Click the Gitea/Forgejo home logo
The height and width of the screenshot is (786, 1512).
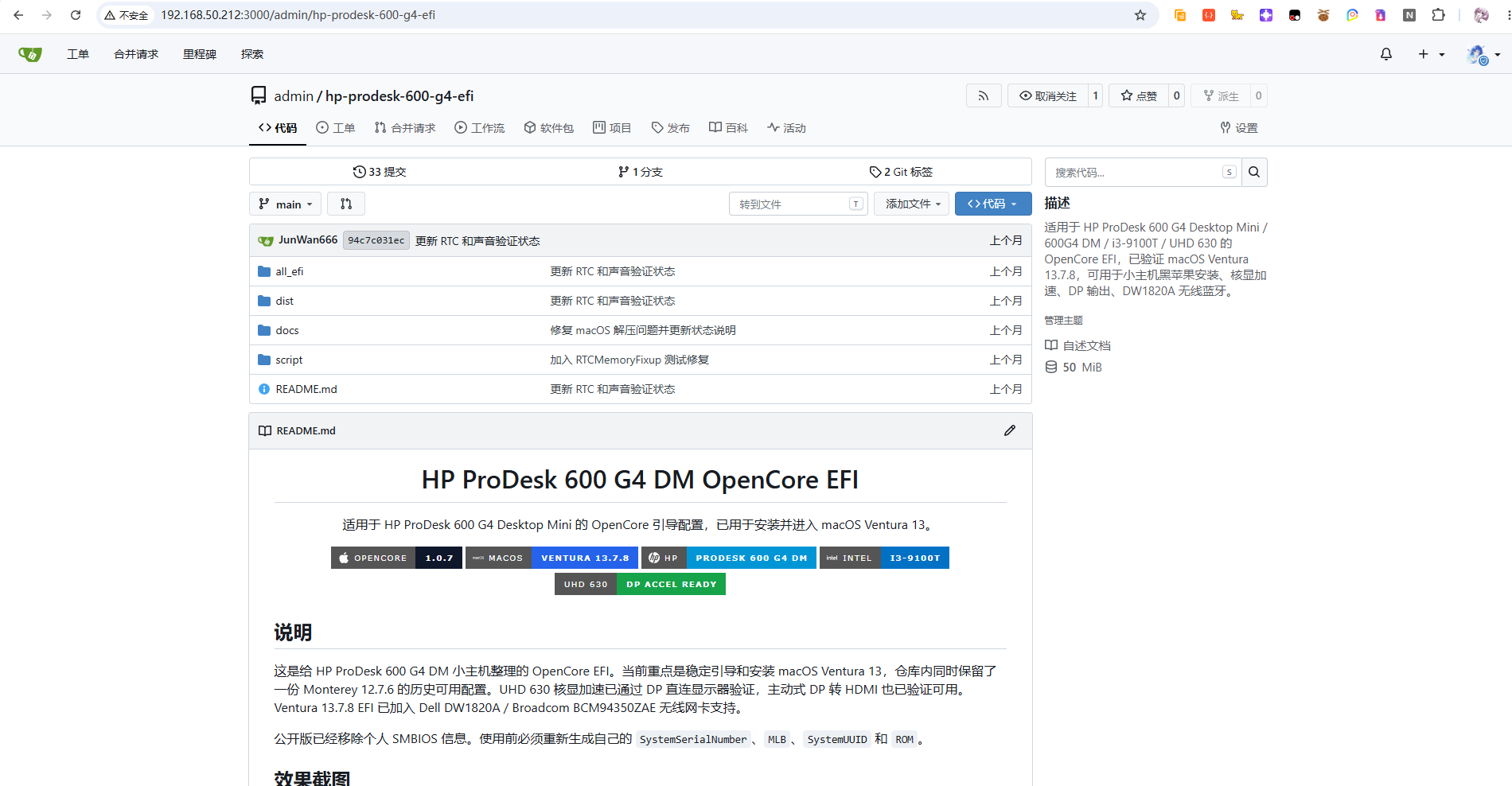(29, 54)
